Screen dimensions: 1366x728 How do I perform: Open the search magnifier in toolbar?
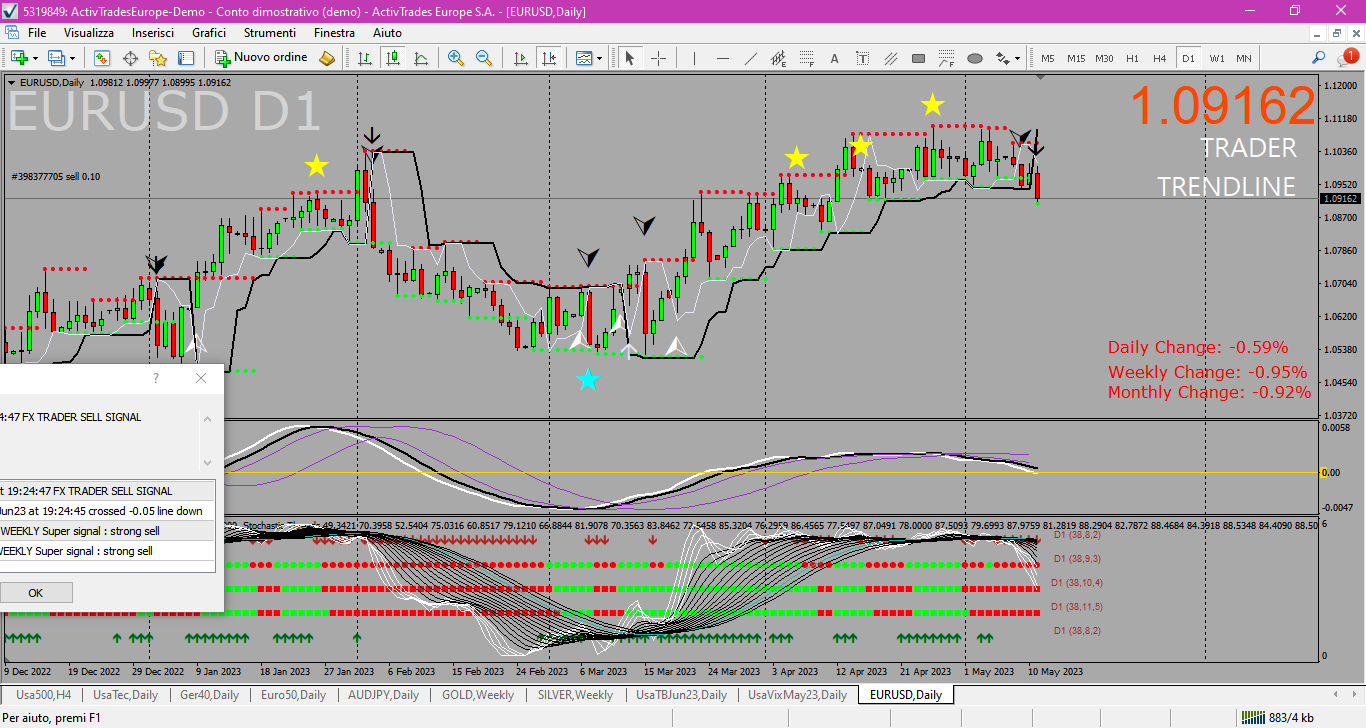coord(1319,58)
